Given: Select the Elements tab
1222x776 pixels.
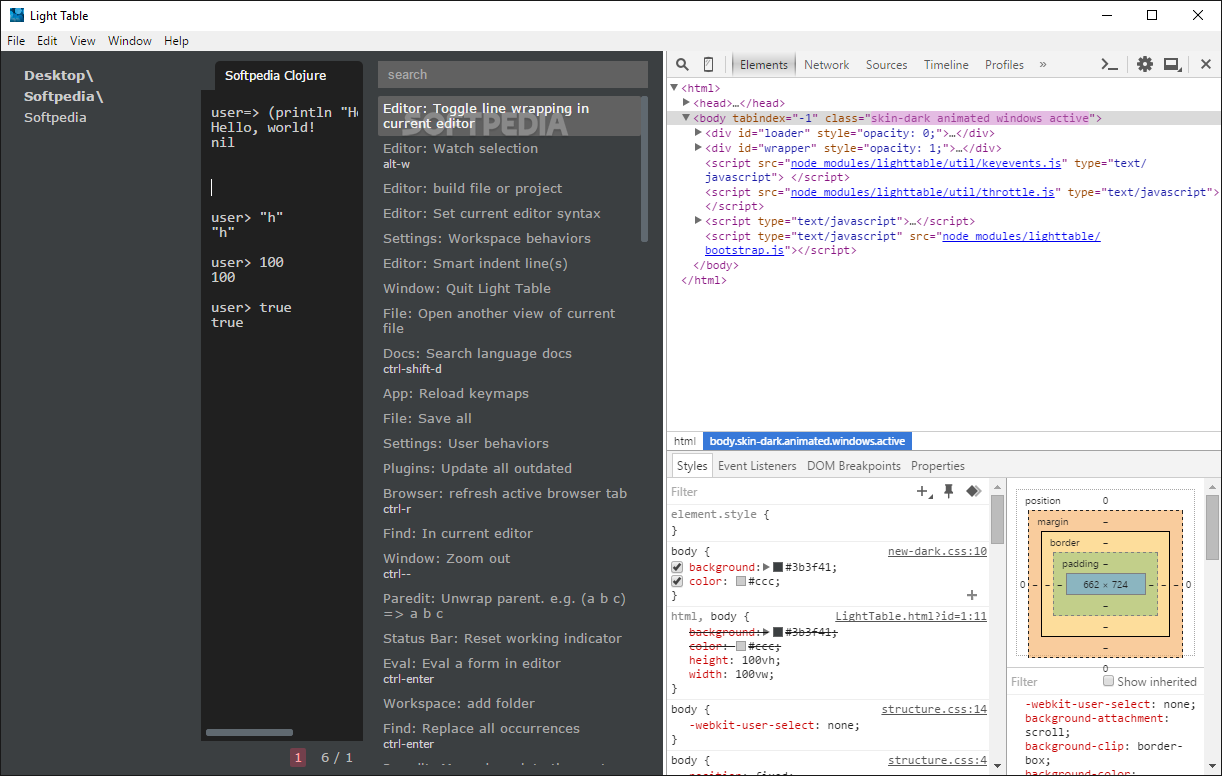Looking at the screenshot, I should coord(764,64).
